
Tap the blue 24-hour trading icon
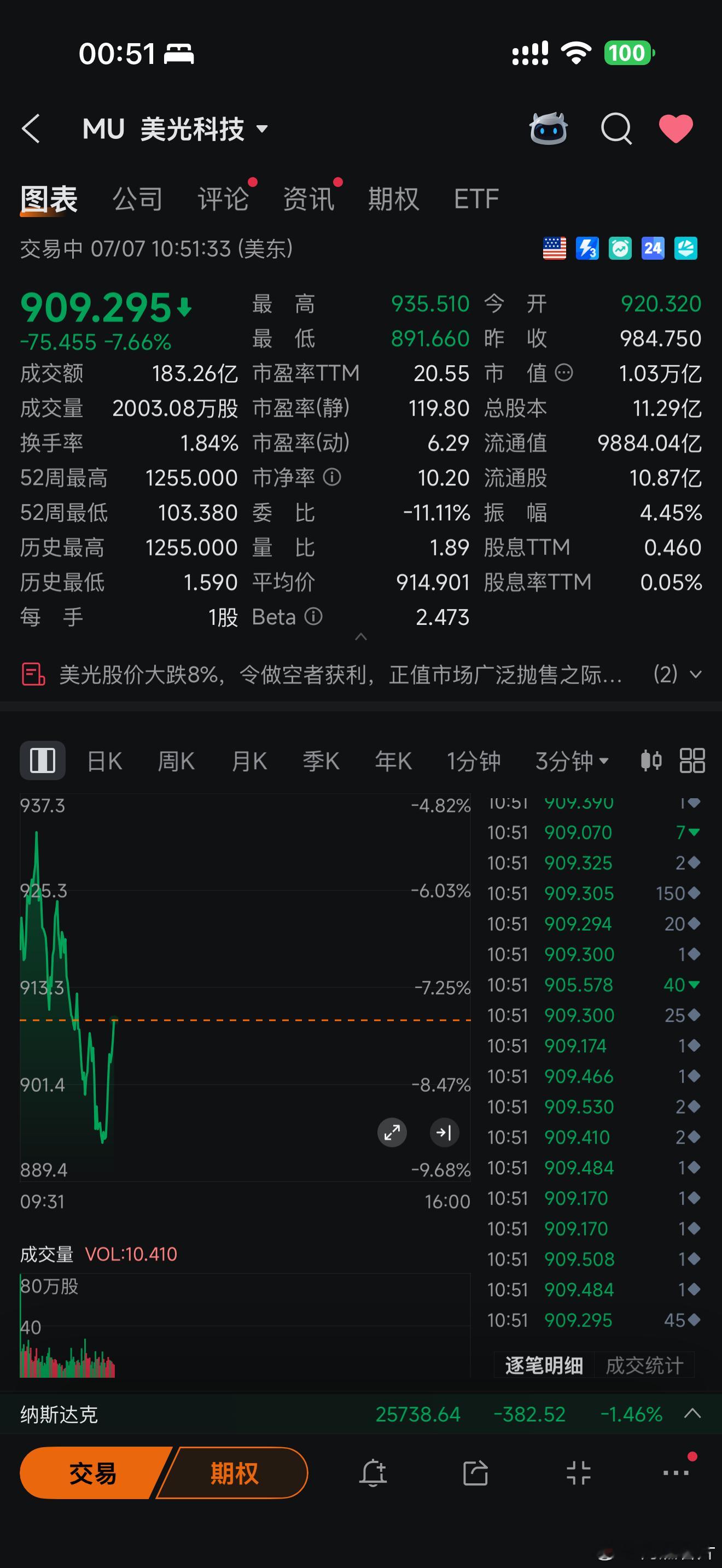[x=653, y=248]
